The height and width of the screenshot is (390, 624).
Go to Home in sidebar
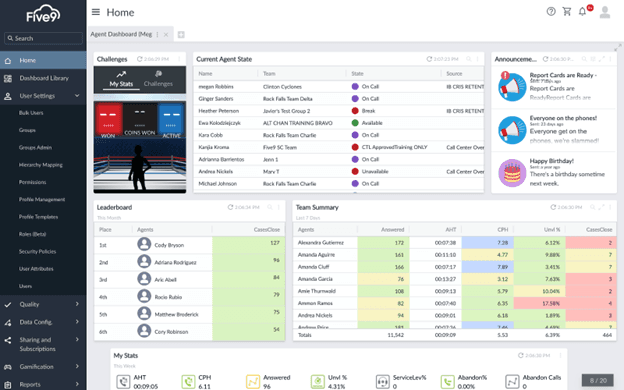click(43, 60)
